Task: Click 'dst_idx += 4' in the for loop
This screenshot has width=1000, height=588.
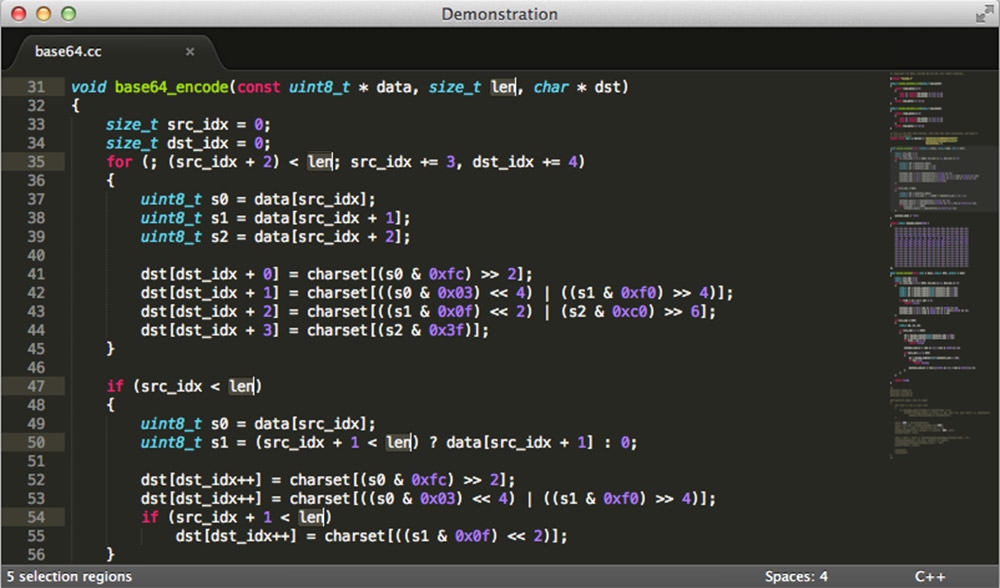Action: coord(525,162)
